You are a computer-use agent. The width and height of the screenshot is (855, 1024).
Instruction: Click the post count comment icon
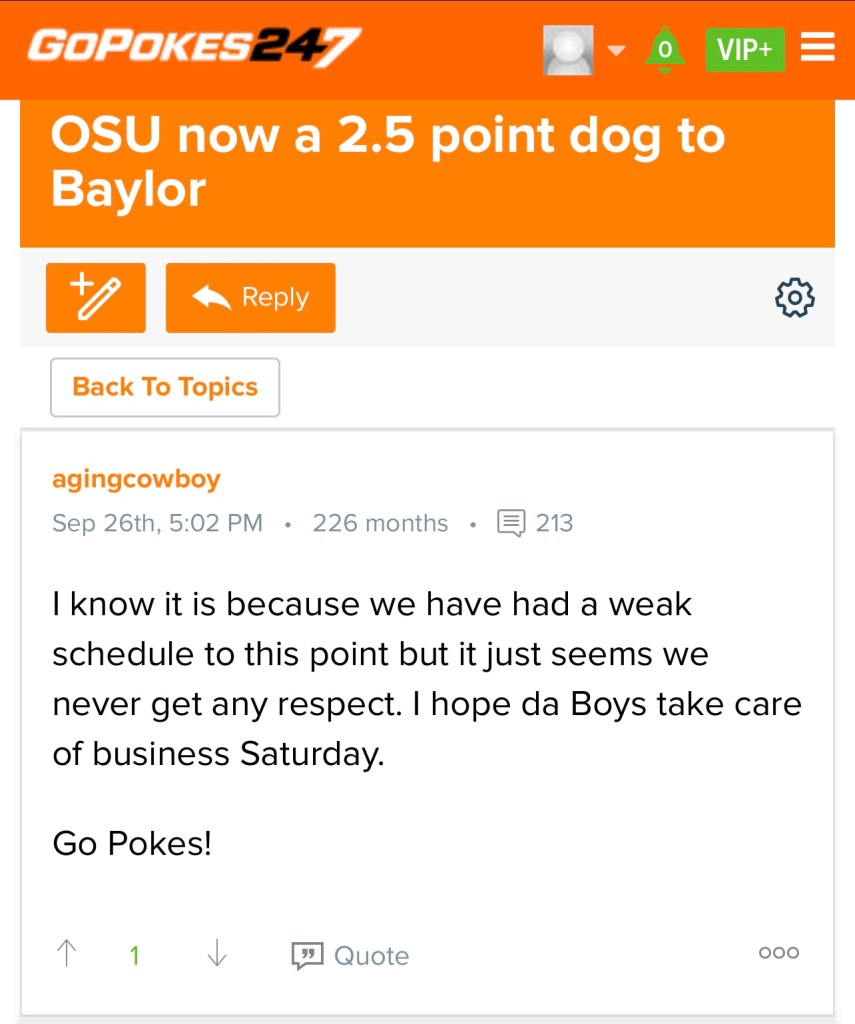[511, 523]
